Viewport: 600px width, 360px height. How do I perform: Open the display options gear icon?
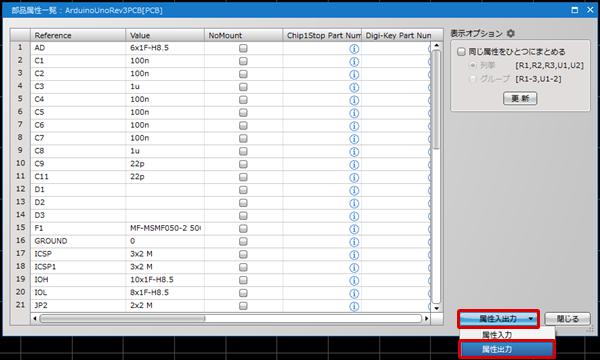point(511,33)
